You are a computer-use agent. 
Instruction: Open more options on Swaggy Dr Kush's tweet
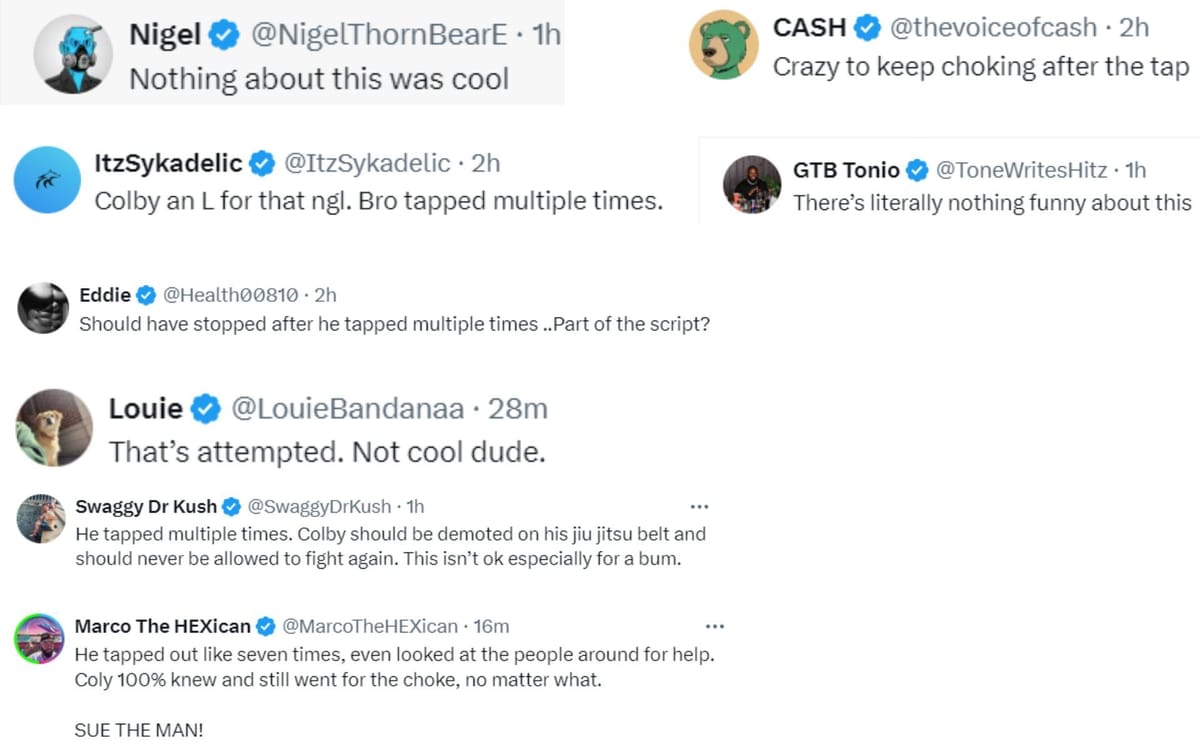[x=700, y=506]
